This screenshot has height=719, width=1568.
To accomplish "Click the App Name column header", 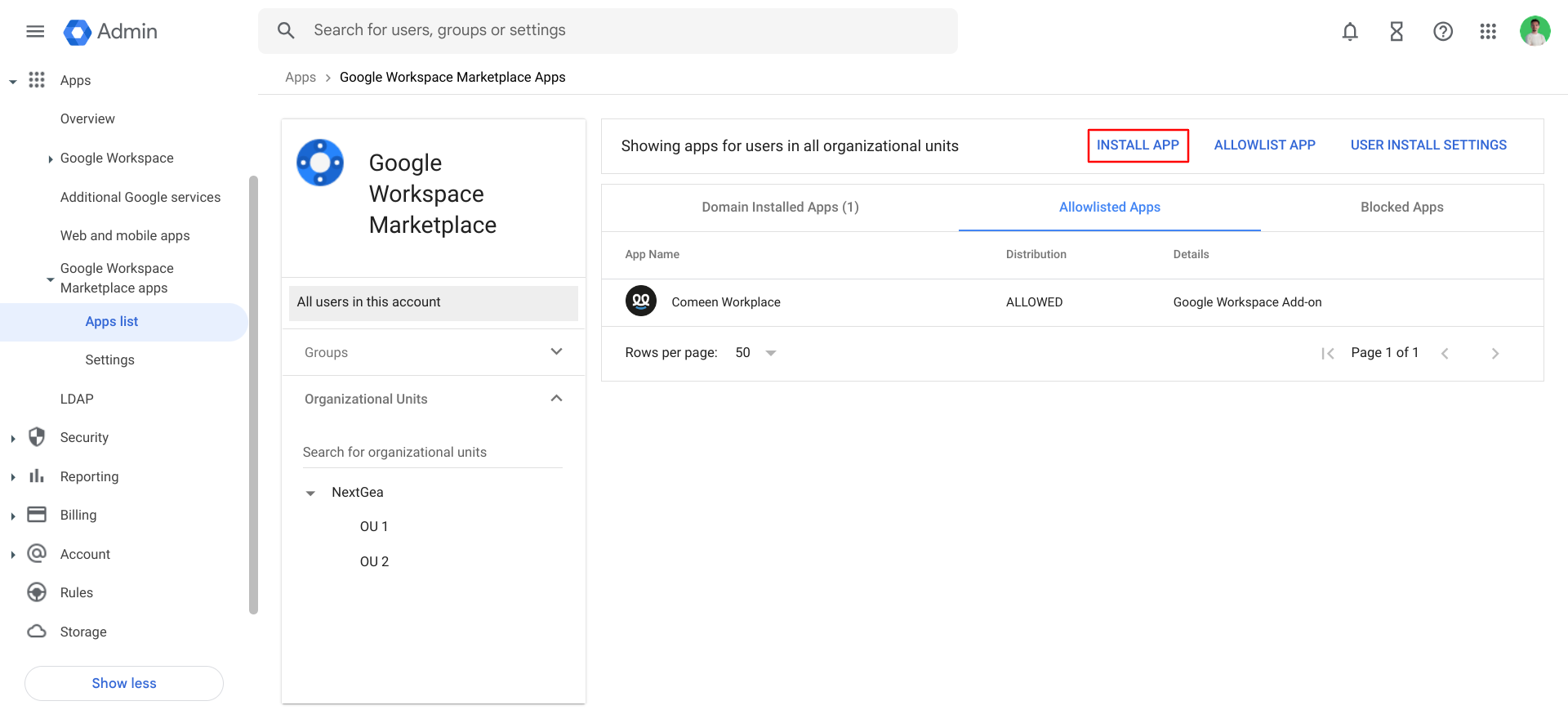I will coord(652,254).
